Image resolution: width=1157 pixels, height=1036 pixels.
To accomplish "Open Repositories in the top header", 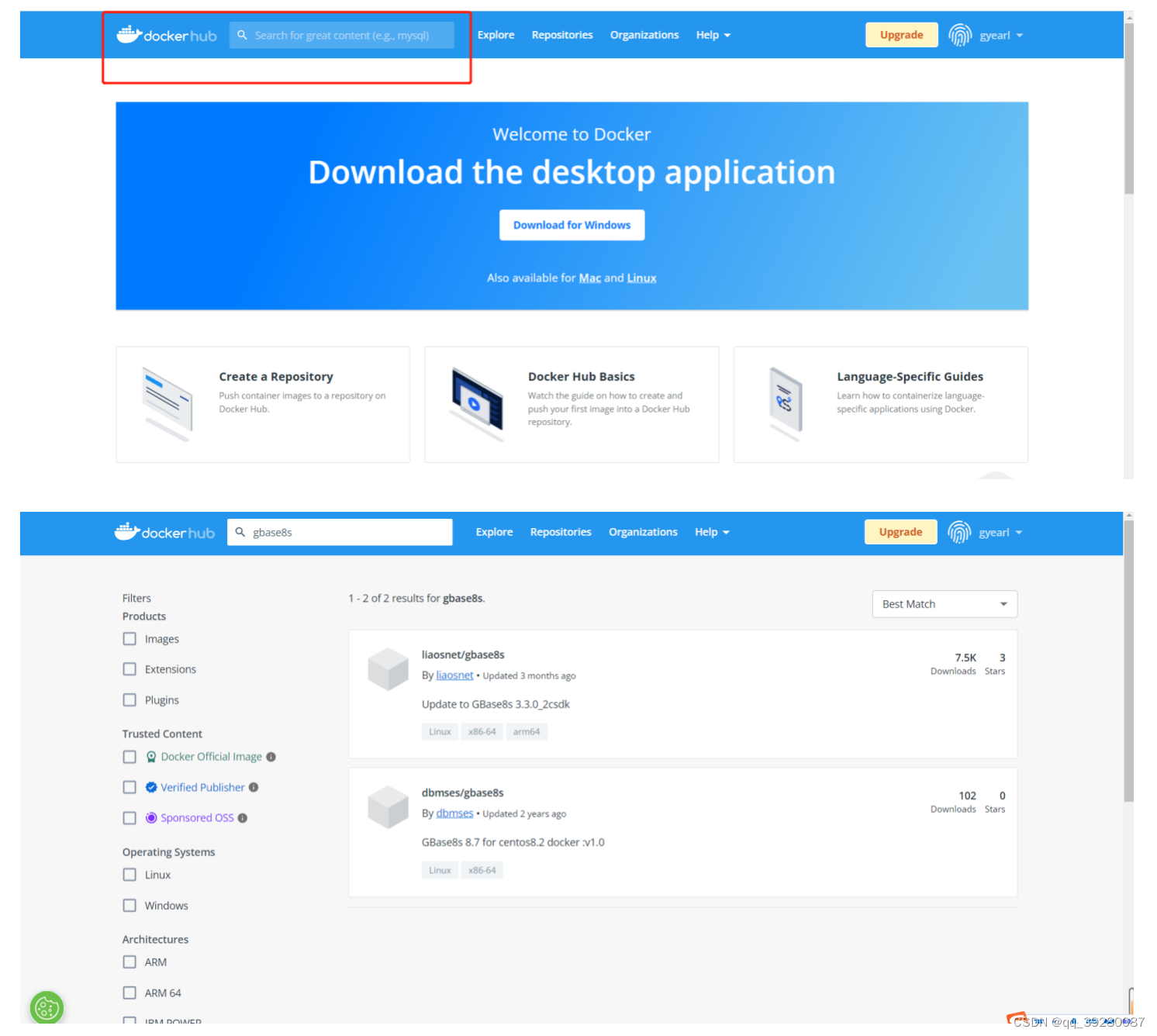I will [x=562, y=35].
